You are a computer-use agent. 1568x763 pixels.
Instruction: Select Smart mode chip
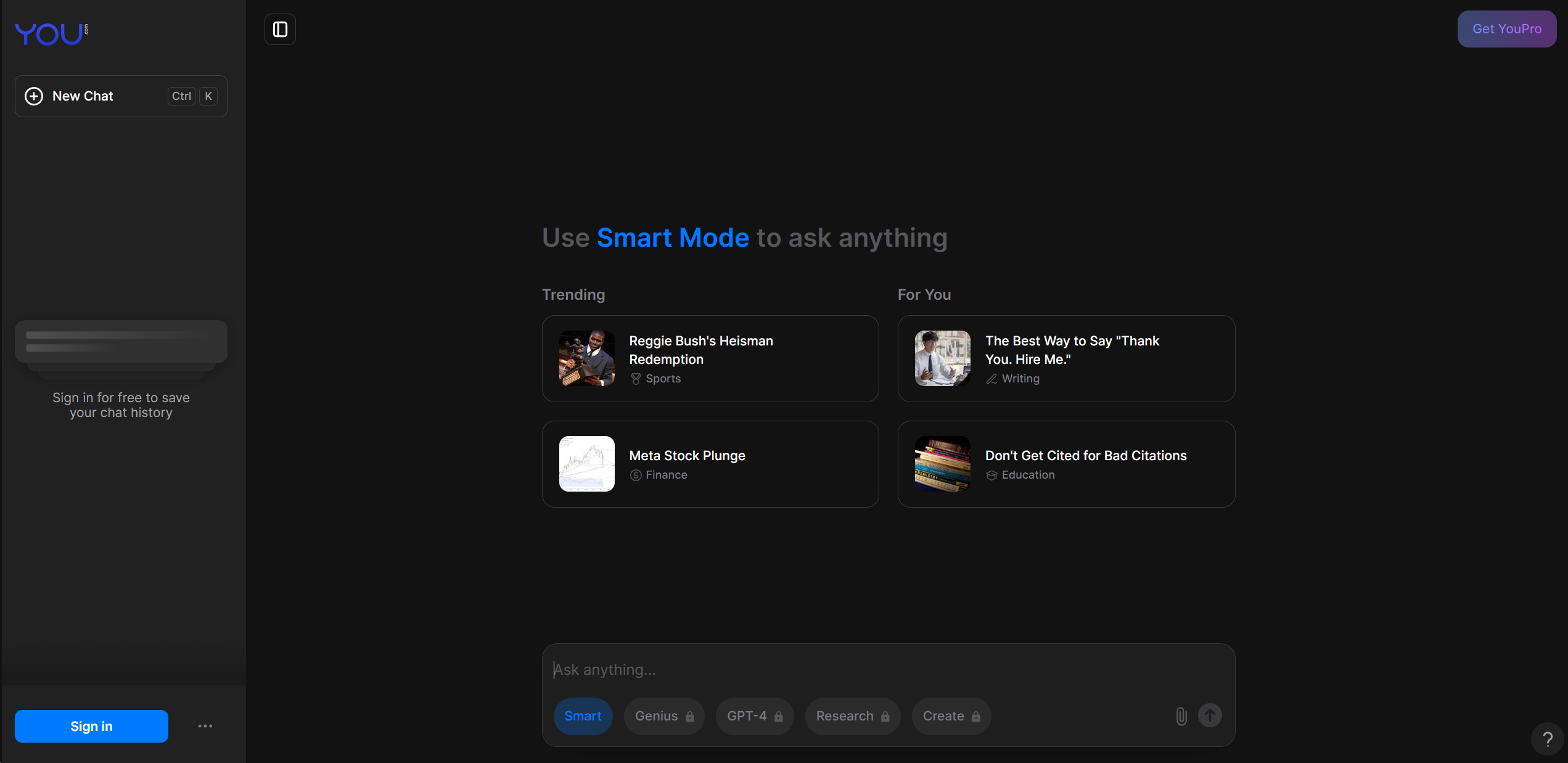coord(583,716)
